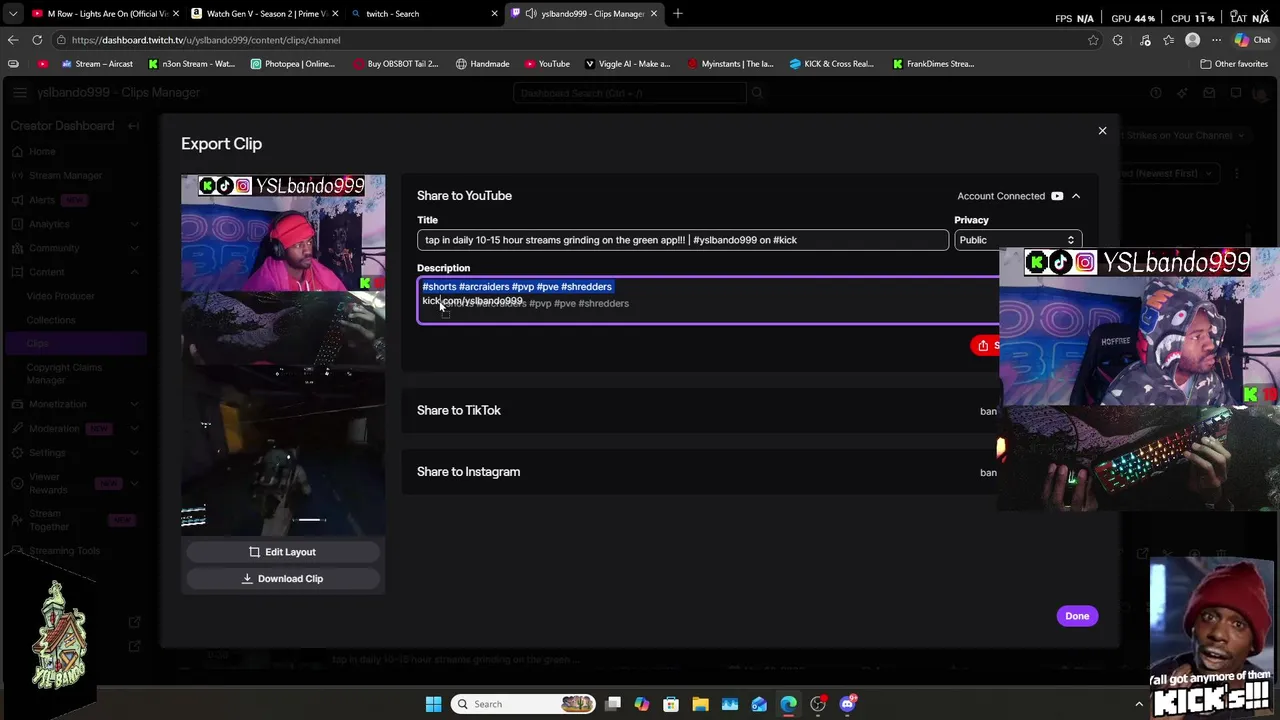The height and width of the screenshot is (720, 1280).
Task: Select Home in the dimmed dashboard sidebar
Action: pos(42,152)
